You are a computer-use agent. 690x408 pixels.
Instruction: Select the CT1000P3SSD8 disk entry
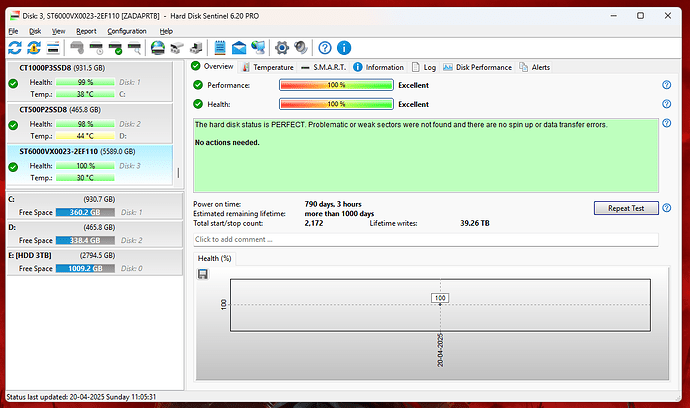click(90, 81)
